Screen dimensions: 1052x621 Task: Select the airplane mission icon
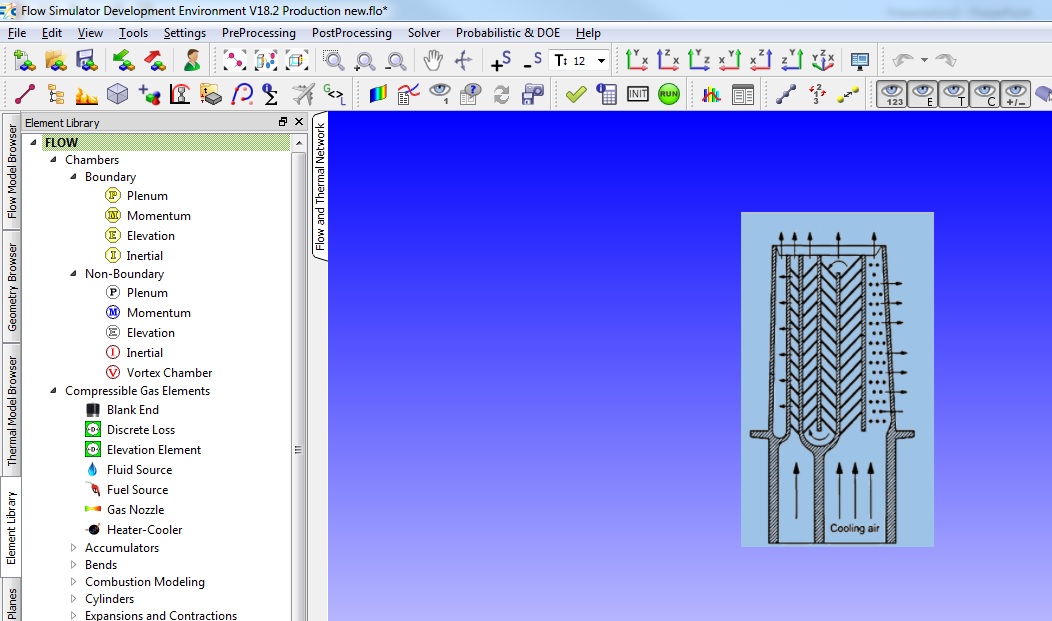pyautogui.click(x=303, y=95)
